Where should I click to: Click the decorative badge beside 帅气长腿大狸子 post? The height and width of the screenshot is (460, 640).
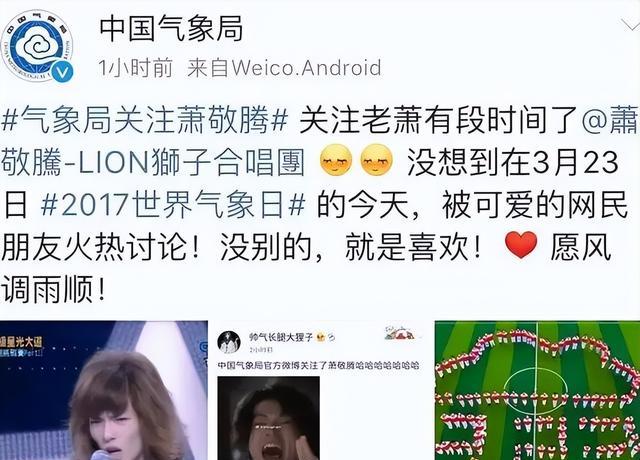point(400,333)
